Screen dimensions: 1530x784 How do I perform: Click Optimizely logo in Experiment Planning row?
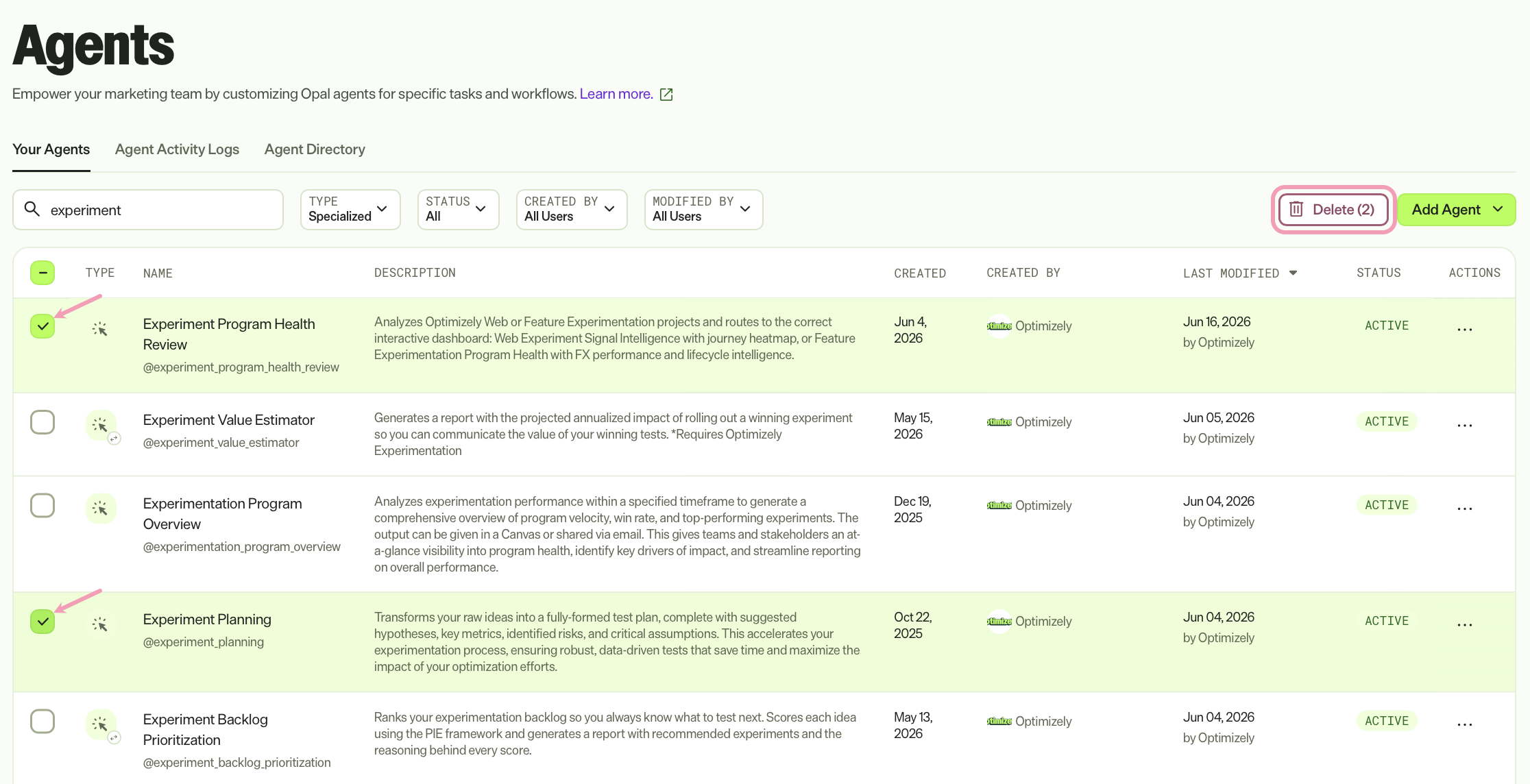[999, 622]
